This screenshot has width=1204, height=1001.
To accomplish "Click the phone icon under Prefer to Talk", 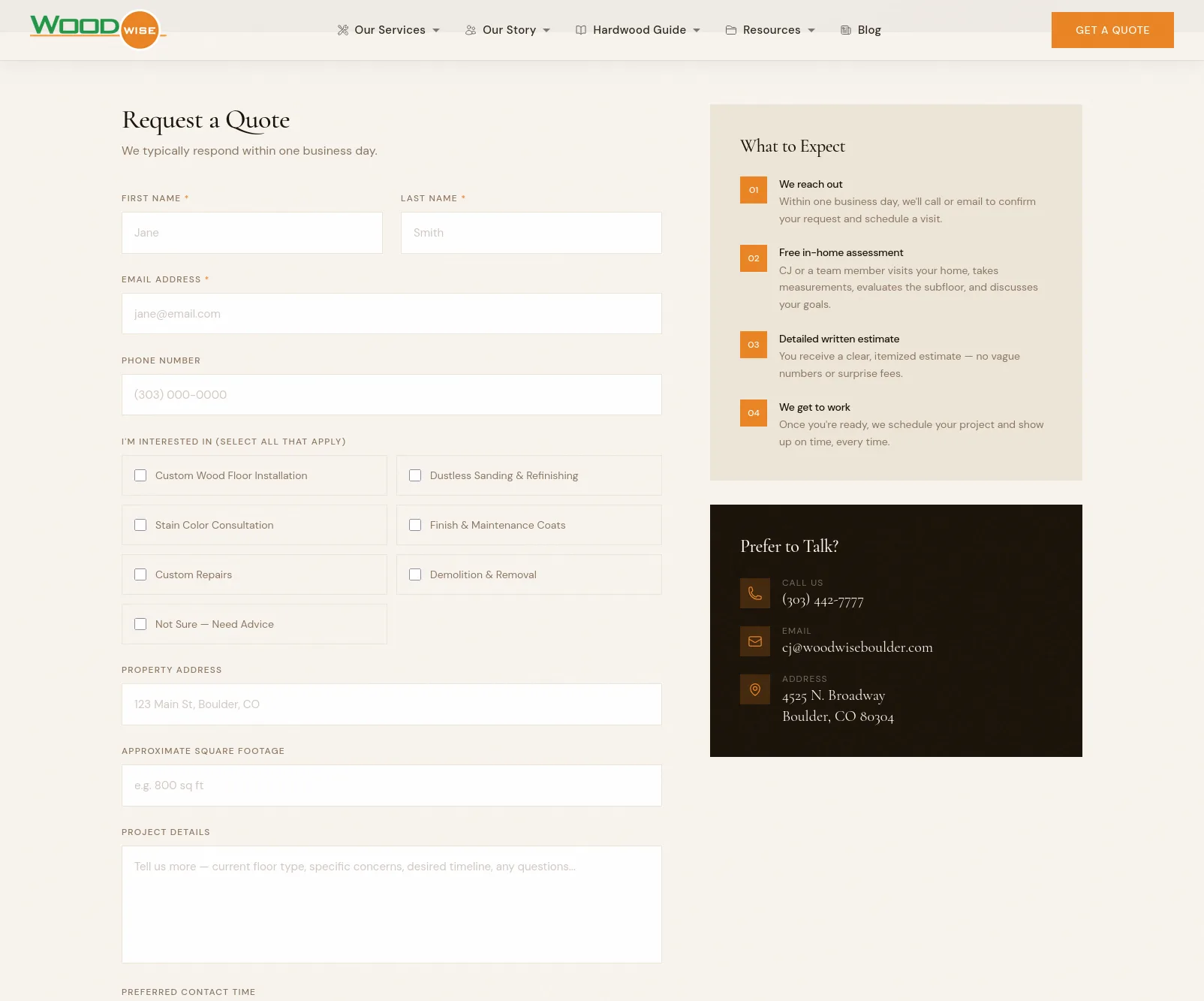I will (754, 593).
